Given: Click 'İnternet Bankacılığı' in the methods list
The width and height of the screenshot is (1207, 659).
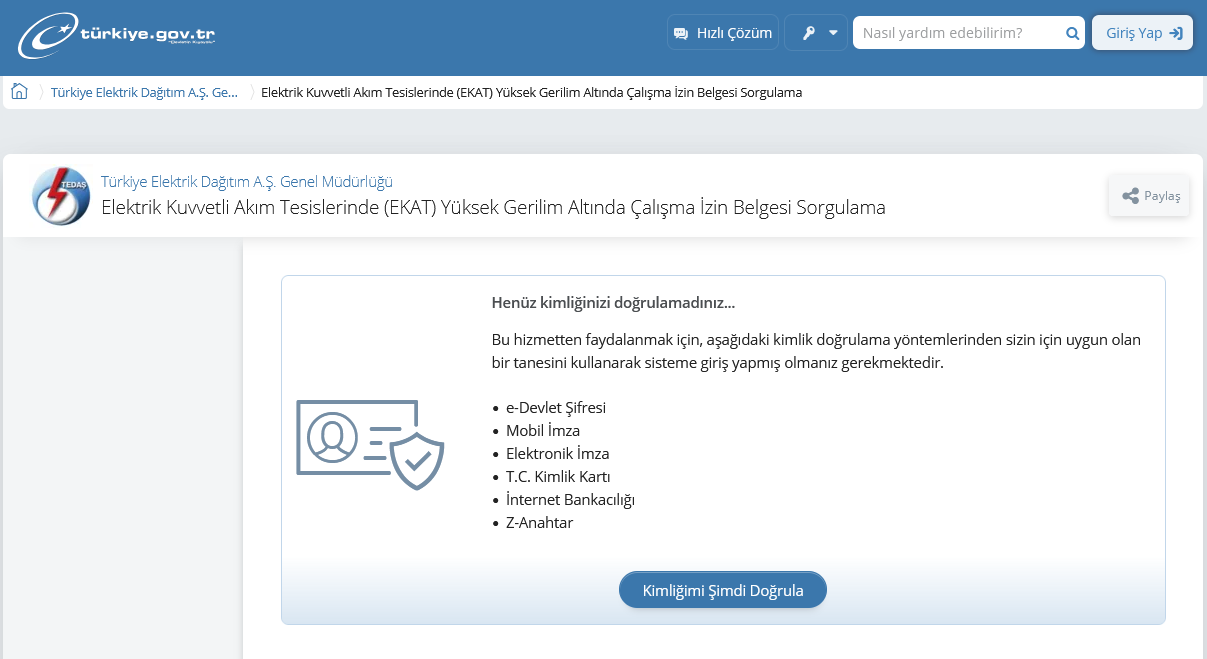Looking at the screenshot, I should pyautogui.click(x=570, y=499).
